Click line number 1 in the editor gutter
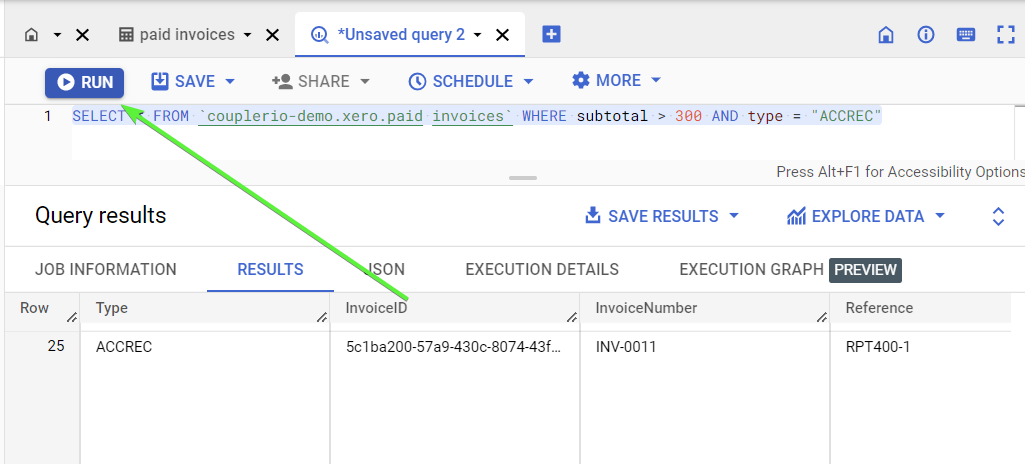This screenshot has height=464, width=1025. coord(47,117)
